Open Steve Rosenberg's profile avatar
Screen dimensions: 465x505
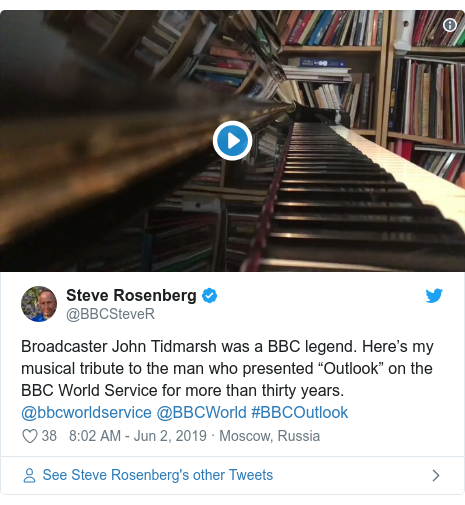coord(39,304)
